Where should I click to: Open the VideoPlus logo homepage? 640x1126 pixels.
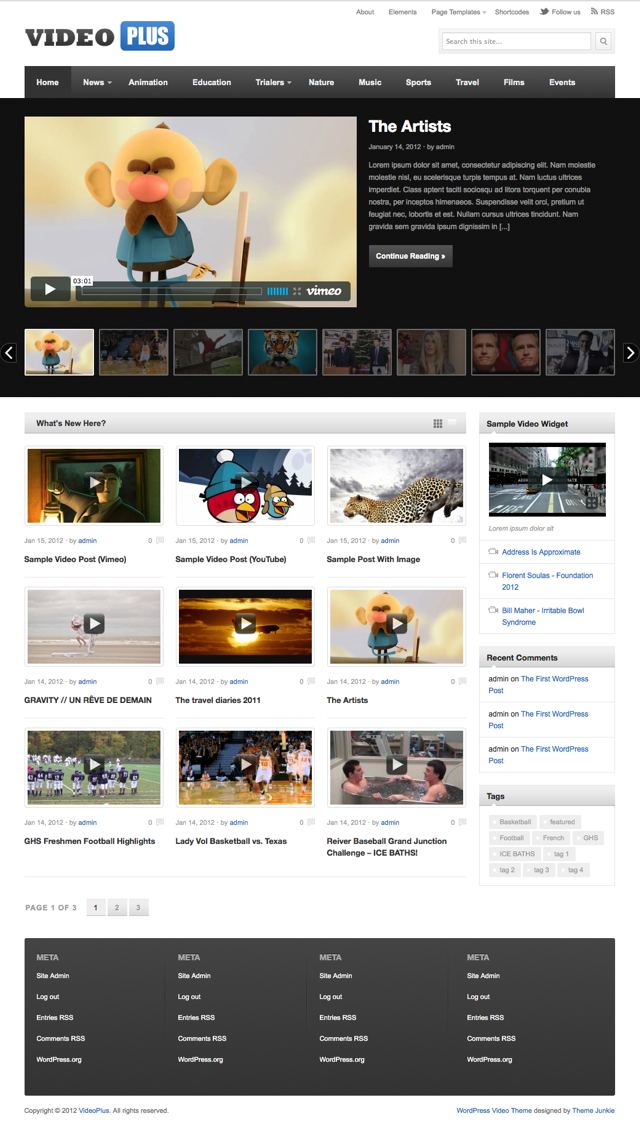(x=100, y=36)
